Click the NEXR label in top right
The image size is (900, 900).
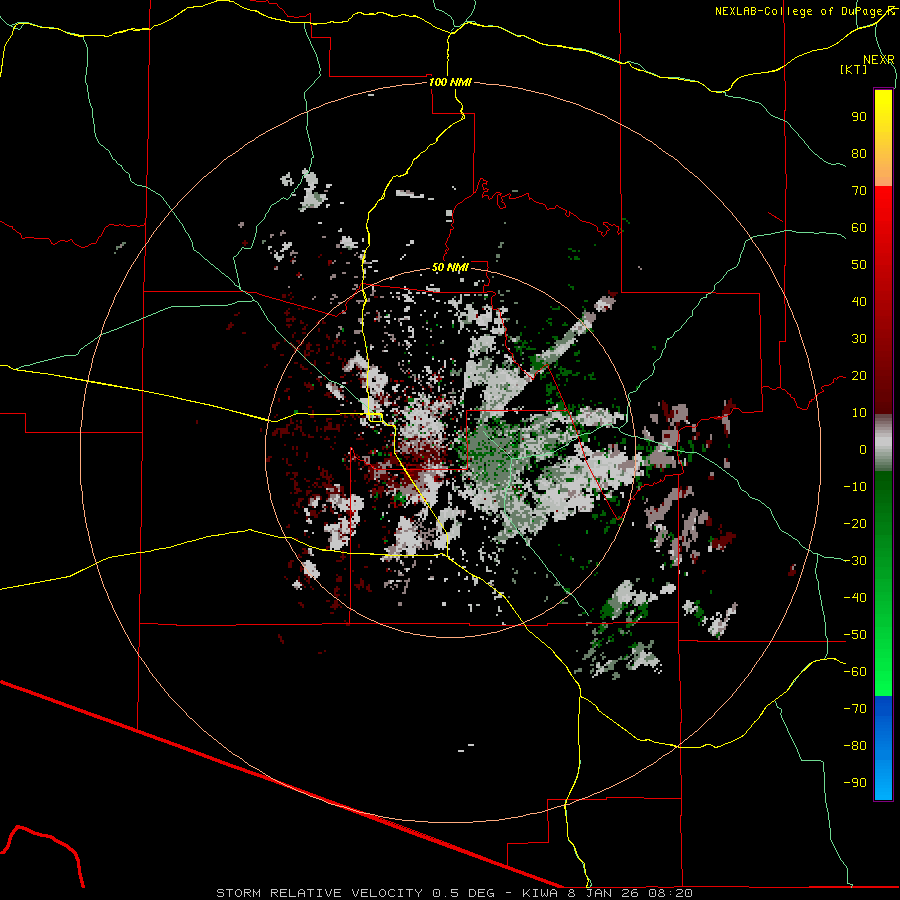(879, 60)
